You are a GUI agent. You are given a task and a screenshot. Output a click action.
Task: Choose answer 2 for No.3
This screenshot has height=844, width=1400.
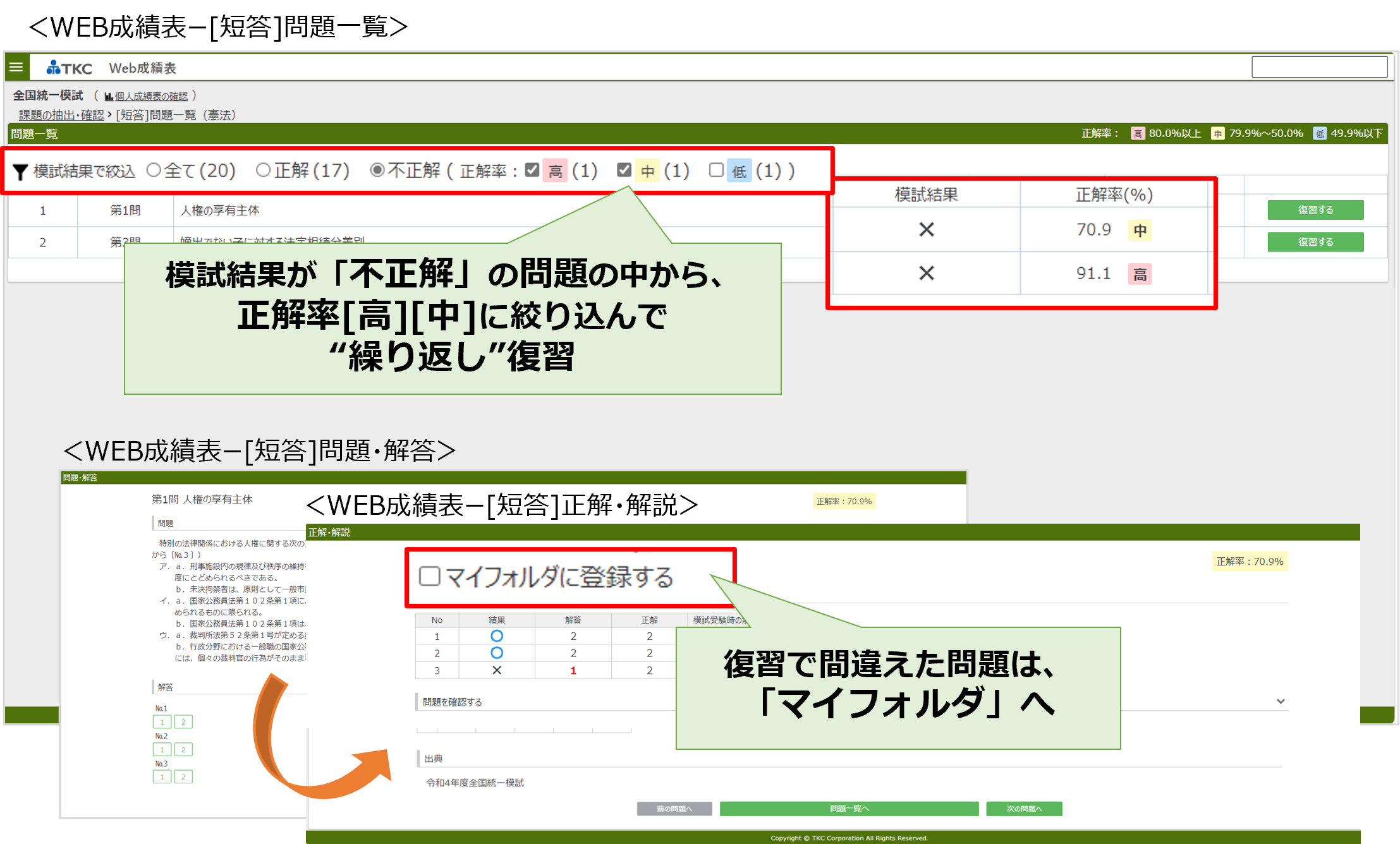(183, 776)
